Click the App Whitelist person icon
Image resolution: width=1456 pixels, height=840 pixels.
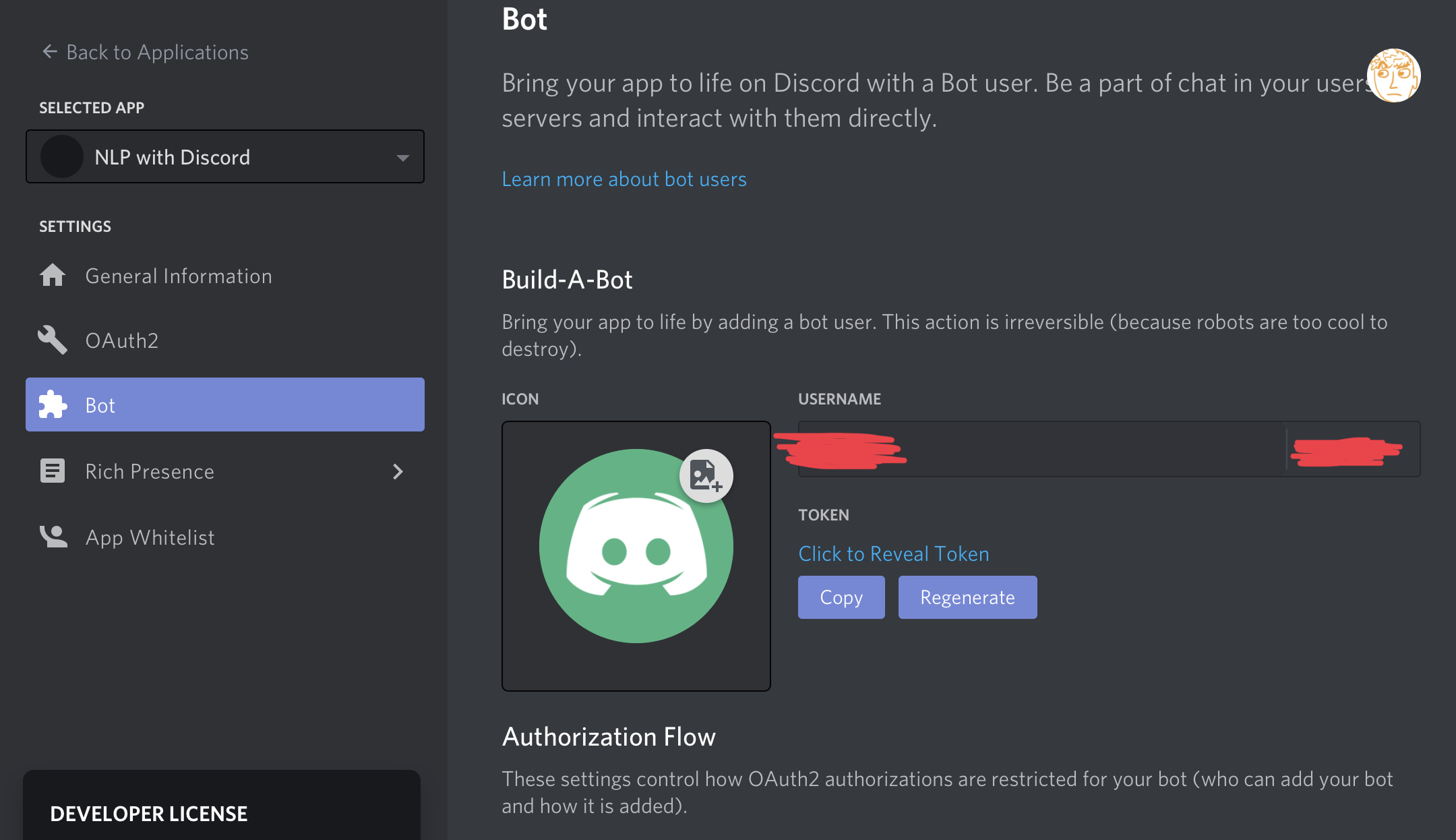pos(52,538)
